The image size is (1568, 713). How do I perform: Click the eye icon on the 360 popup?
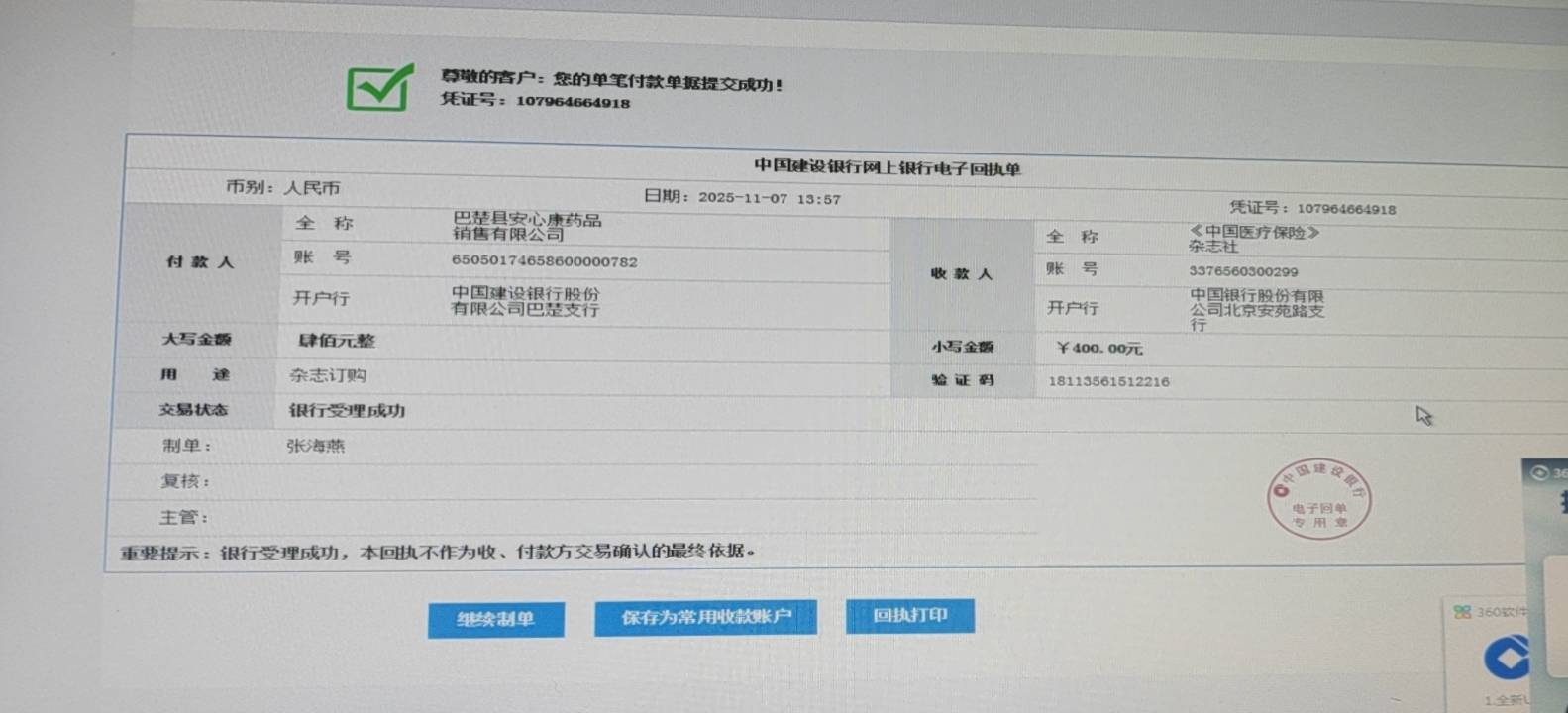[1539, 473]
